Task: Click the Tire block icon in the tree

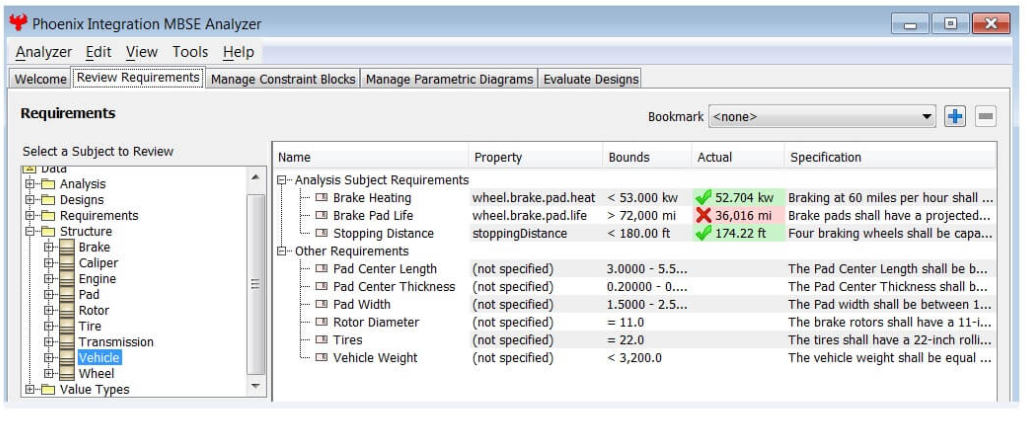Action: pos(66,326)
